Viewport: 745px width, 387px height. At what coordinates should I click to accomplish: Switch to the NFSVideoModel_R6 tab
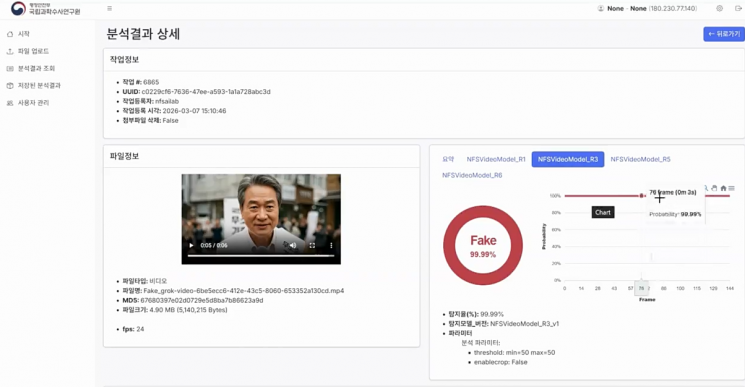472,175
